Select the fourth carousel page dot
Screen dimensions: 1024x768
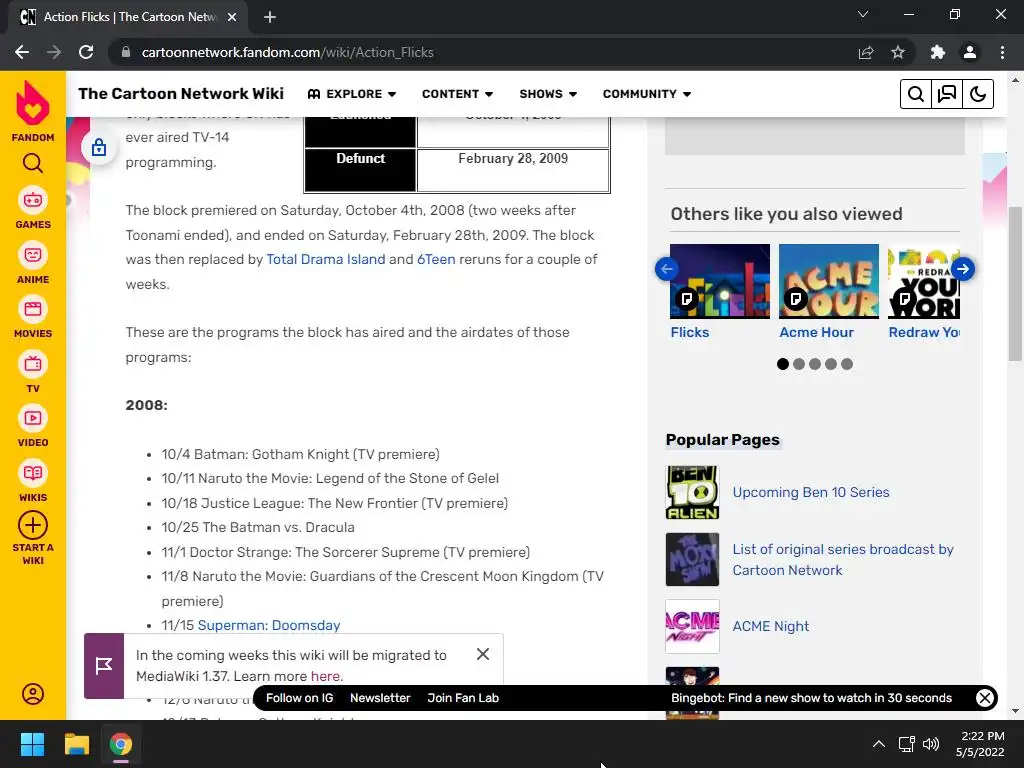pyautogui.click(x=831, y=364)
